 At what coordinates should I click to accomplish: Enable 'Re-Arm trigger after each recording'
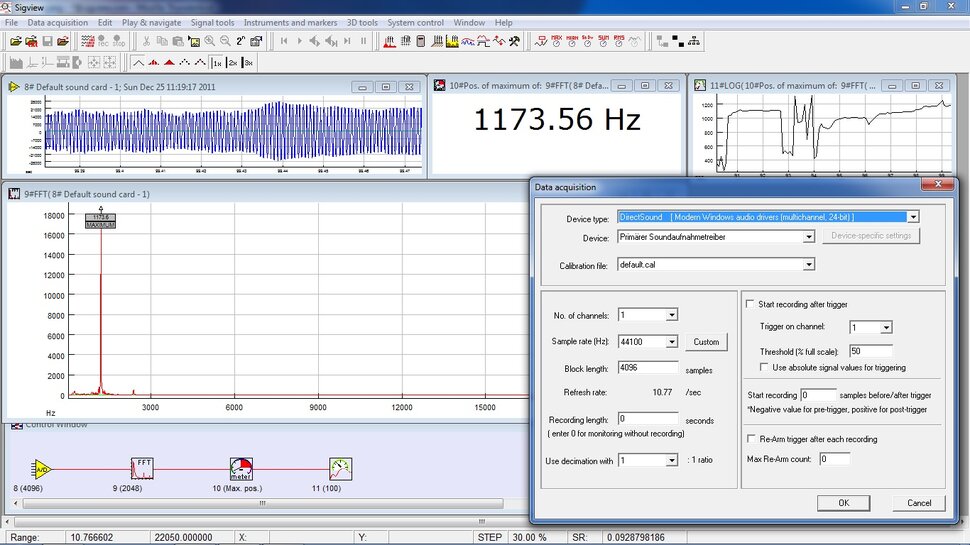tap(751, 439)
